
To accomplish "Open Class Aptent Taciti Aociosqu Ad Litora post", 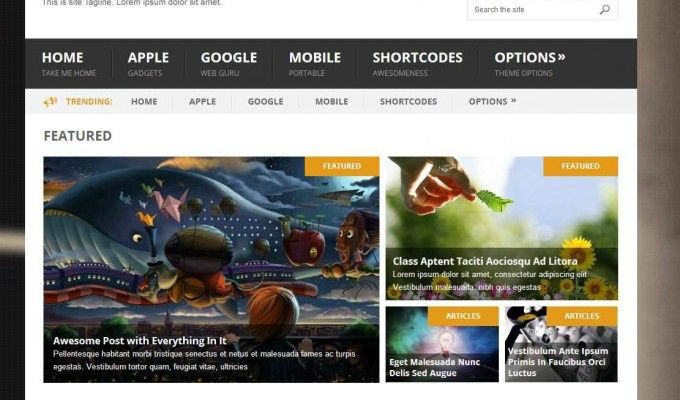I will (x=485, y=261).
